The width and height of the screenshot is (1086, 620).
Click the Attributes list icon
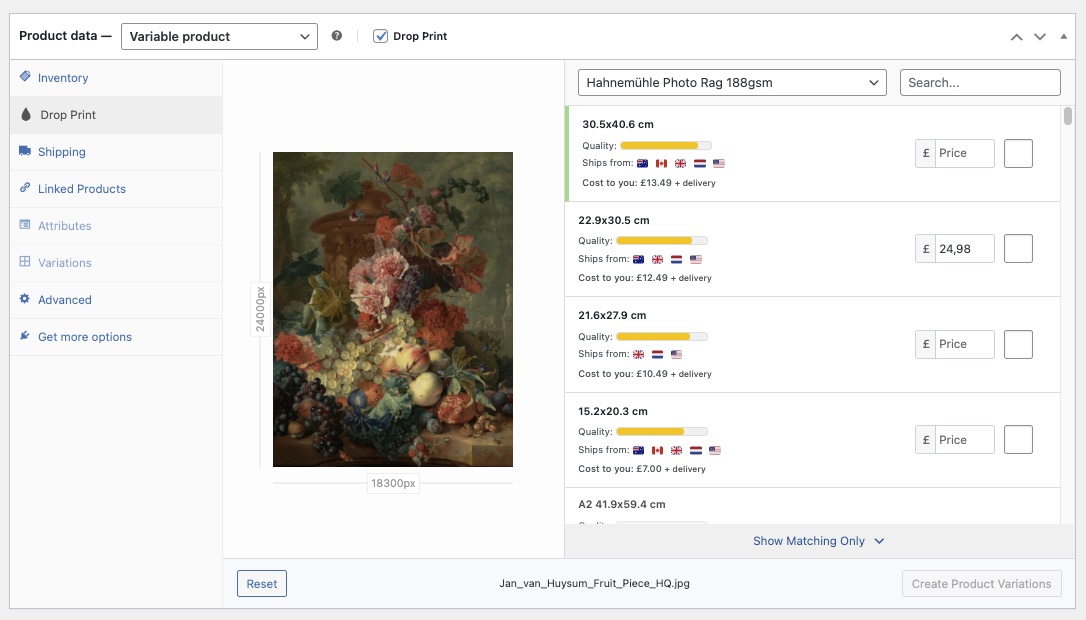click(25, 224)
